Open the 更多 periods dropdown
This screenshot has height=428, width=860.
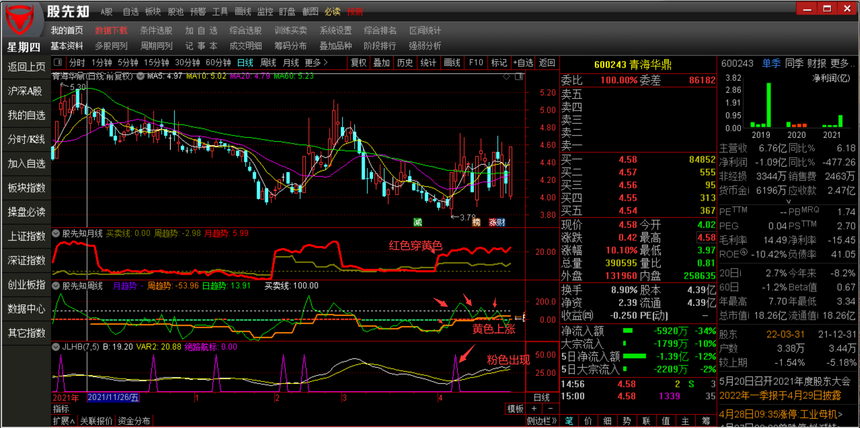point(316,63)
